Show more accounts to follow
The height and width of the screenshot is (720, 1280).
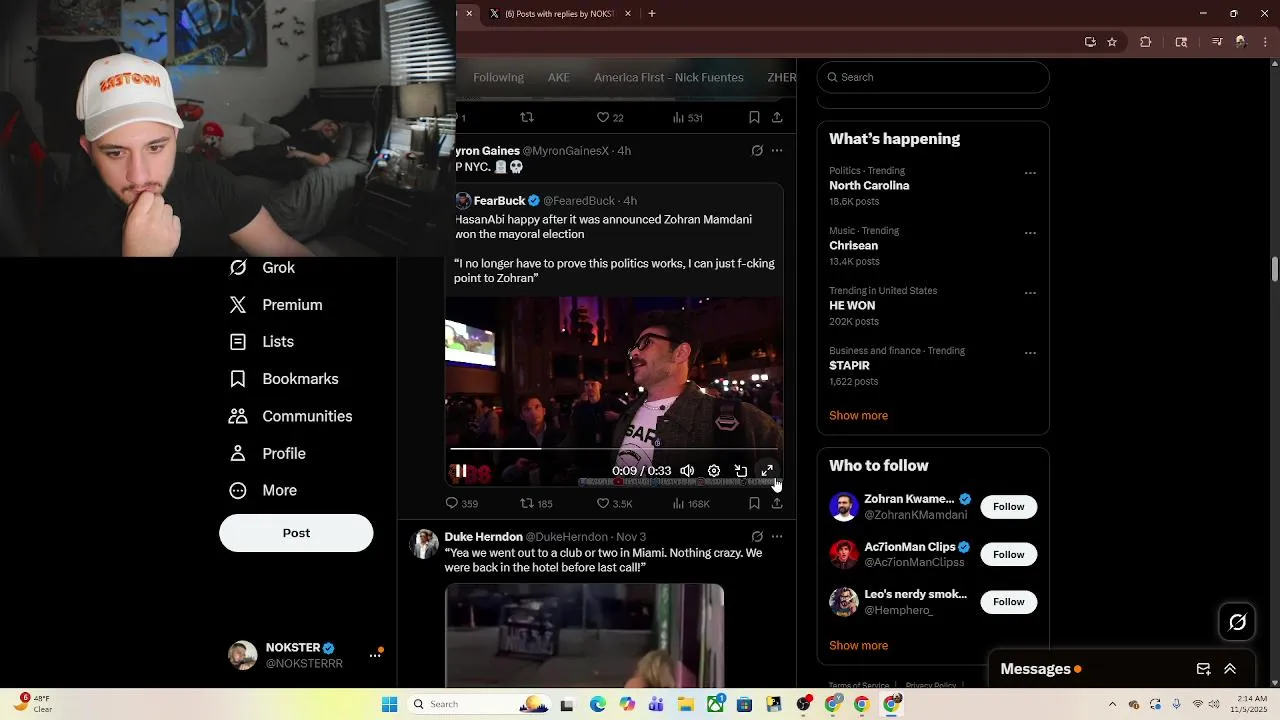[858, 646]
